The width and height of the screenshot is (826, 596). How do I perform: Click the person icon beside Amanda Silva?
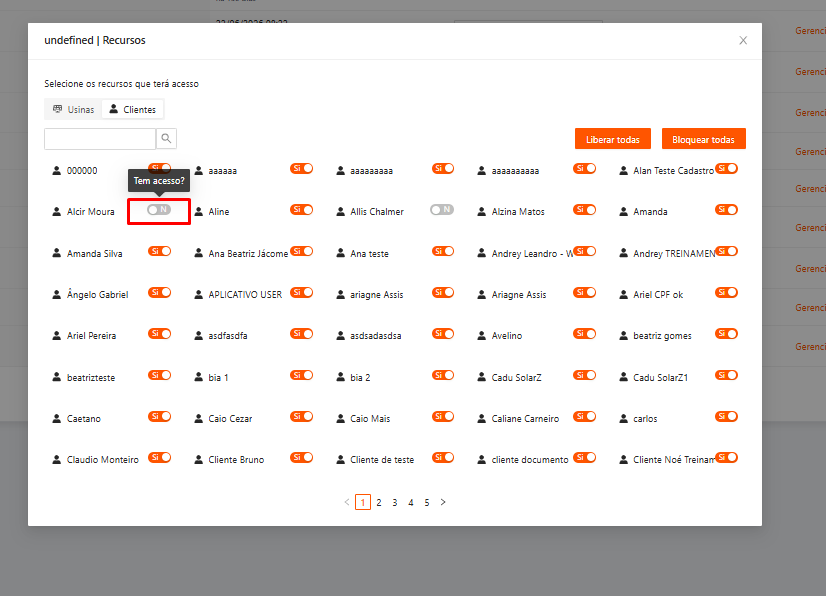click(56, 253)
